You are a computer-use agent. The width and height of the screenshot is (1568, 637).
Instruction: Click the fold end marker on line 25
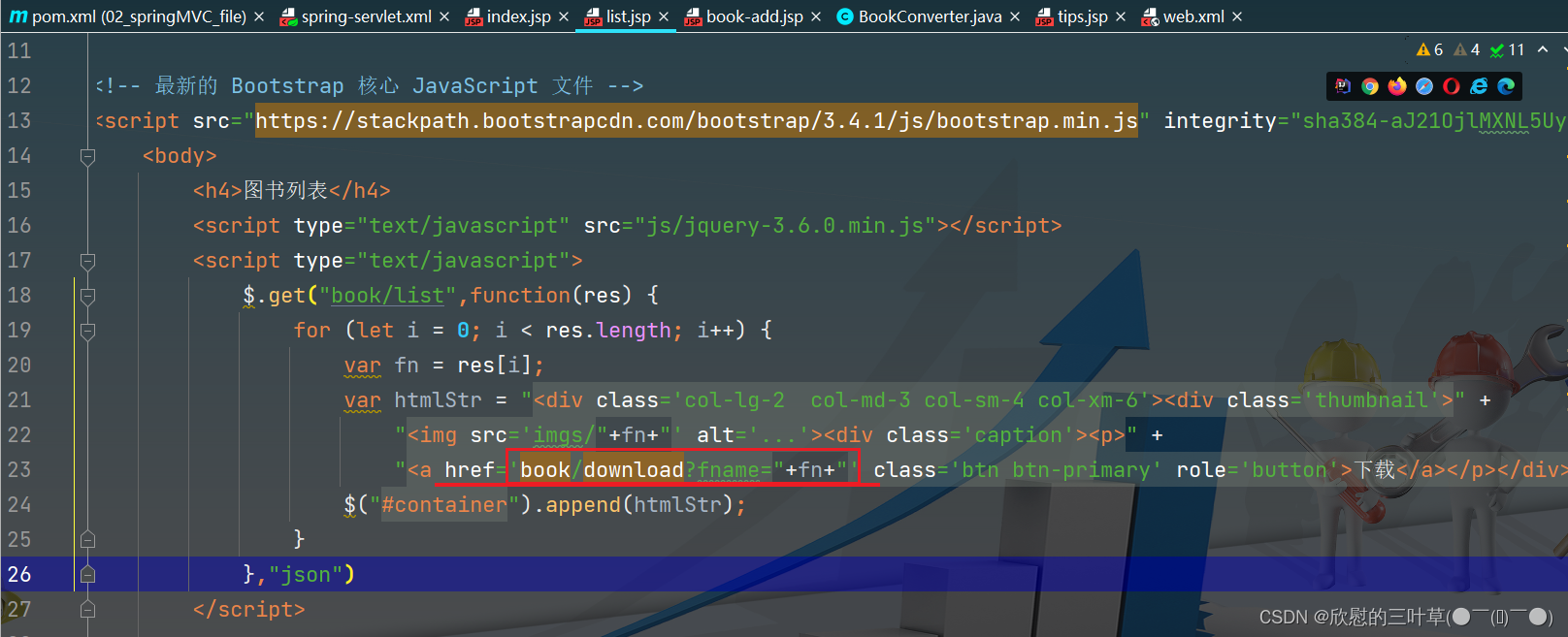pos(87,539)
